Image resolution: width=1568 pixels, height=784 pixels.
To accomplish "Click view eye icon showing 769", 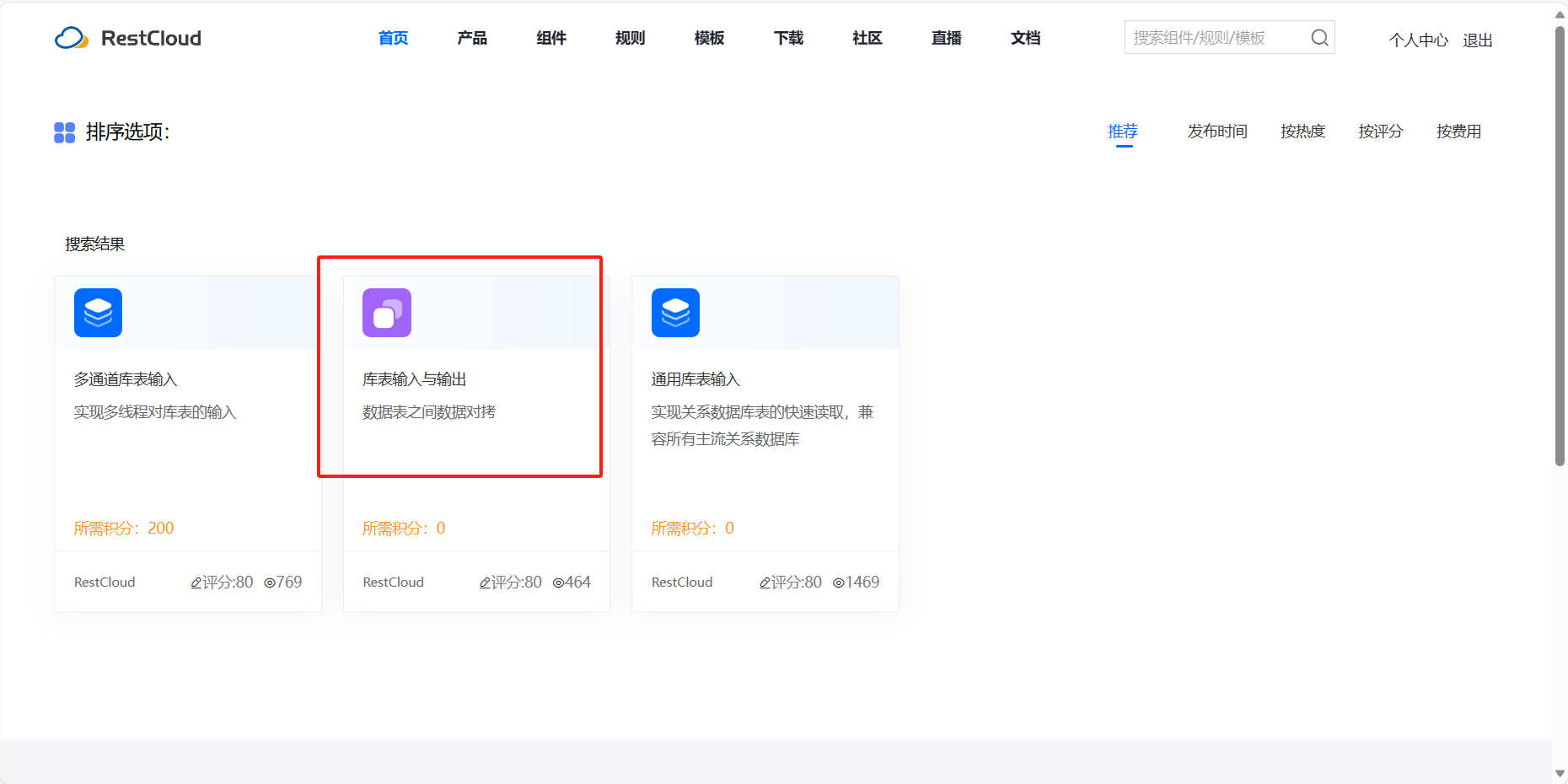I will (269, 583).
